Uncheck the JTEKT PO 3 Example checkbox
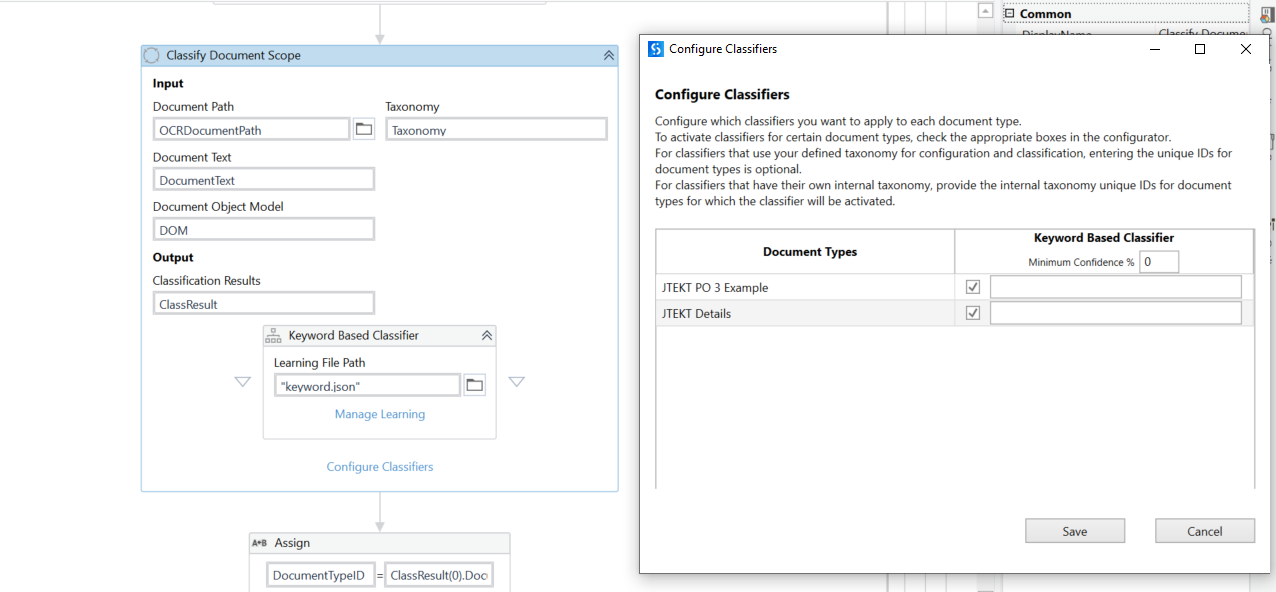The image size is (1276, 592). click(972, 287)
